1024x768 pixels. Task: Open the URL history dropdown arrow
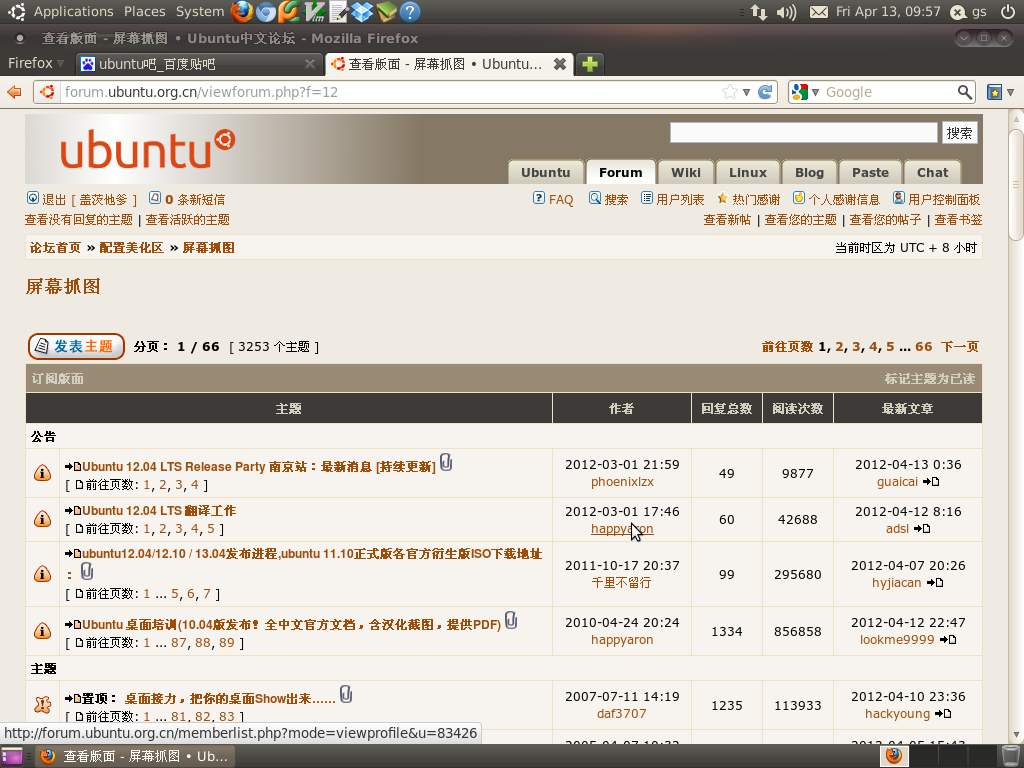pos(746,92)
